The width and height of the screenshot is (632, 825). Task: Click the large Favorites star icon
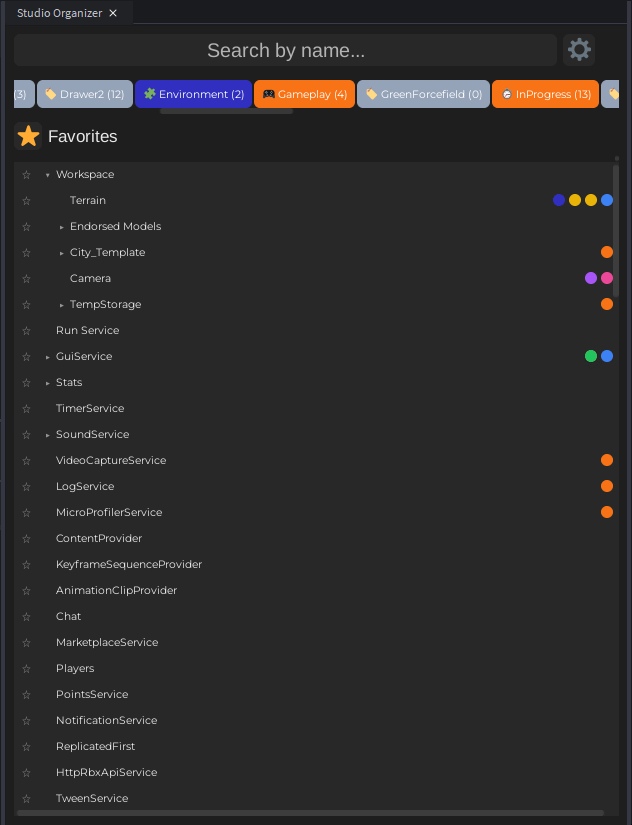[29, 137]
